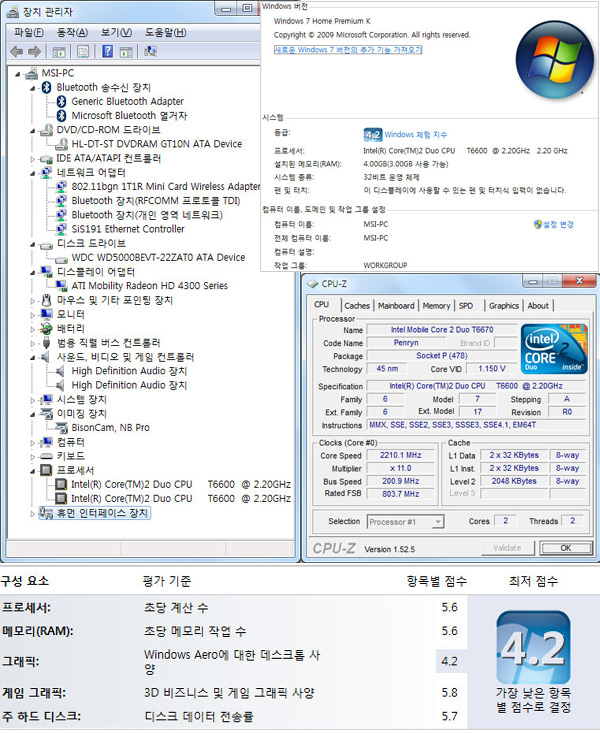Select the first High Definition Audio 장치 row

pos(129,371)
